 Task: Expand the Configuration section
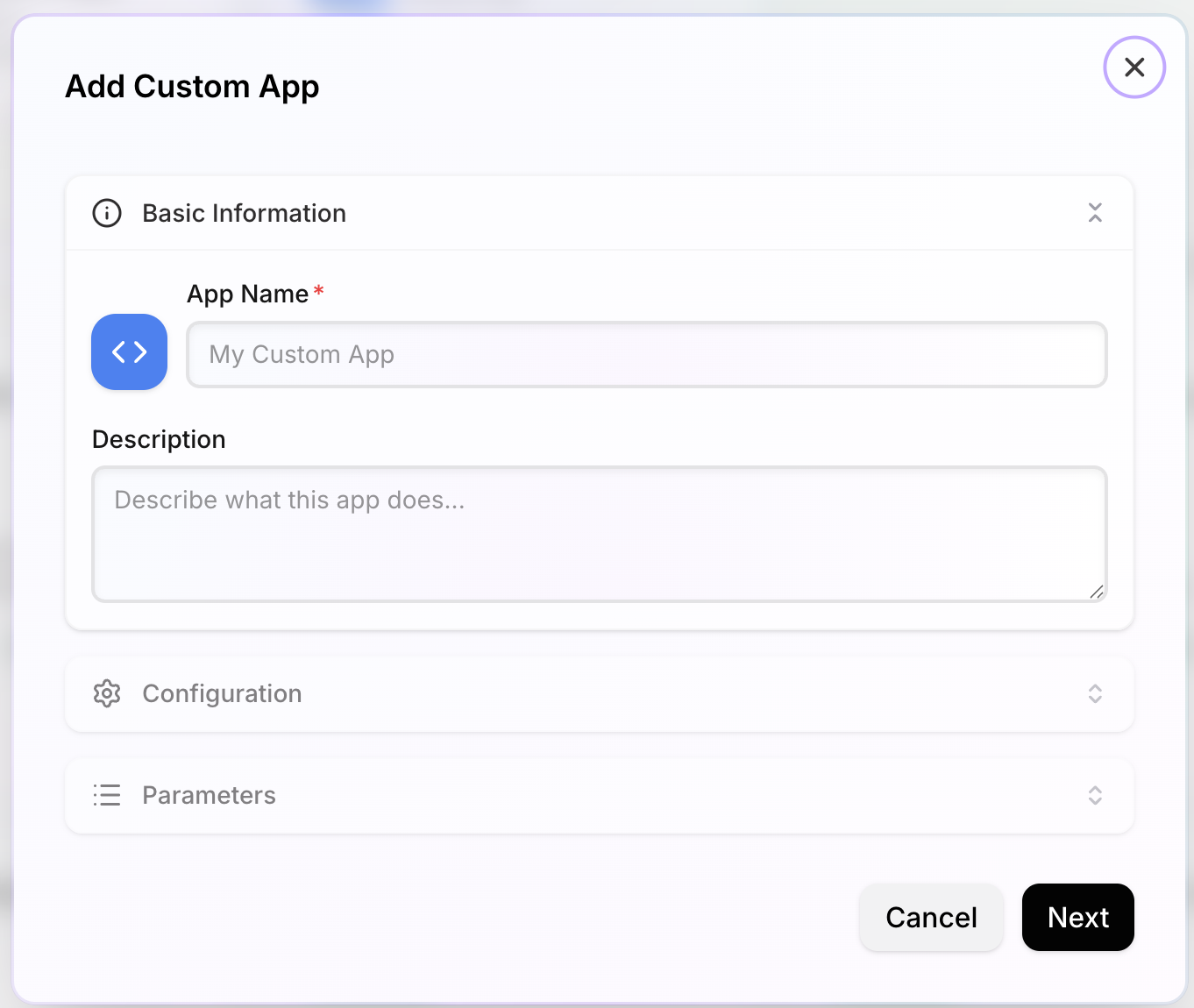(599, 694)
